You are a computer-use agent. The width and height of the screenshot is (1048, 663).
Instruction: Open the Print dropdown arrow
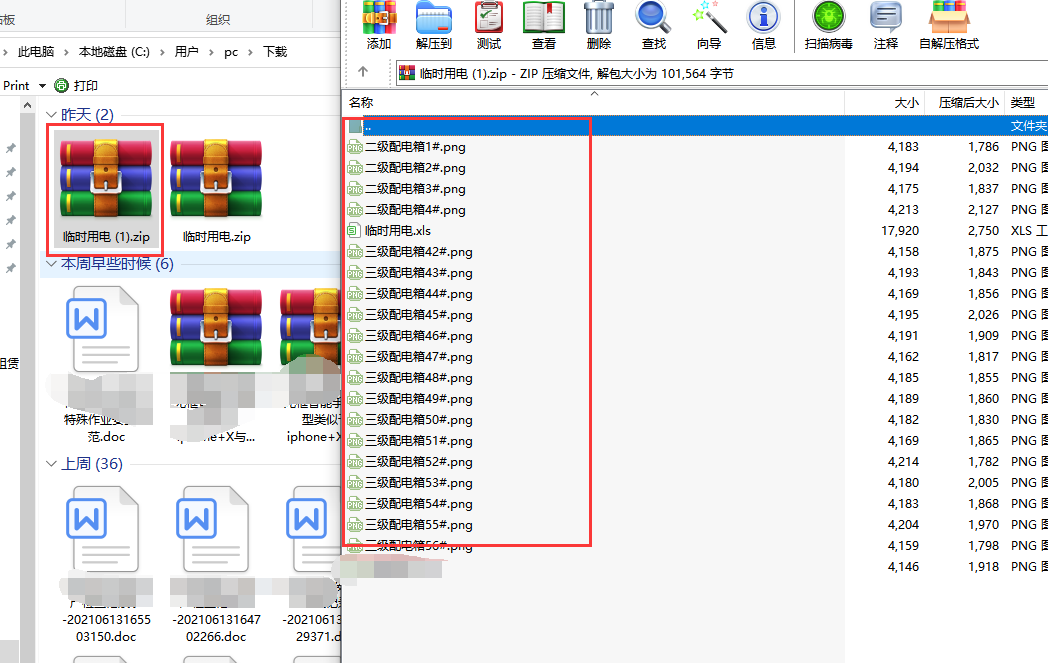(41, 86)
